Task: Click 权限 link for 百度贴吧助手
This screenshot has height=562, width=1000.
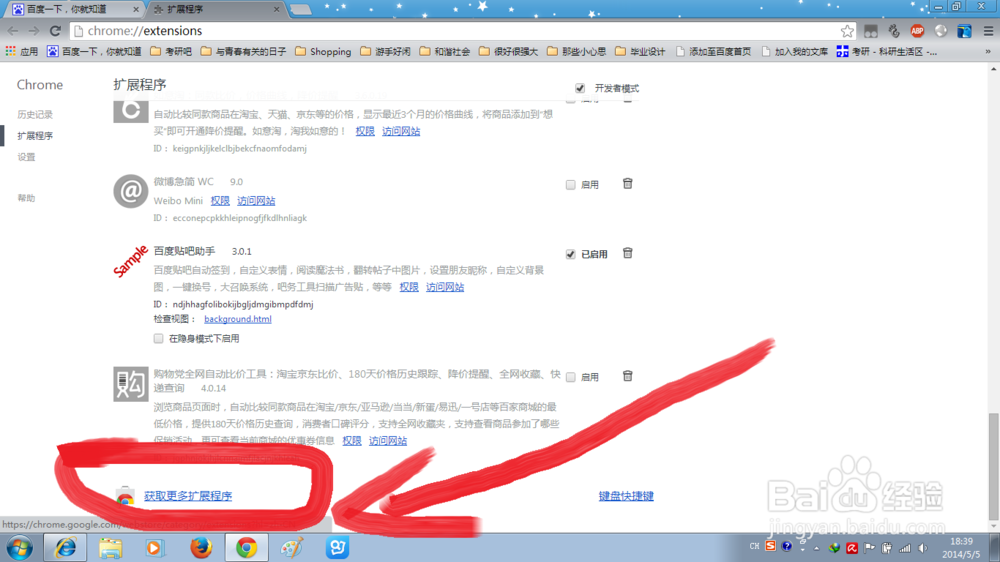Action: (x=409, y=287)
